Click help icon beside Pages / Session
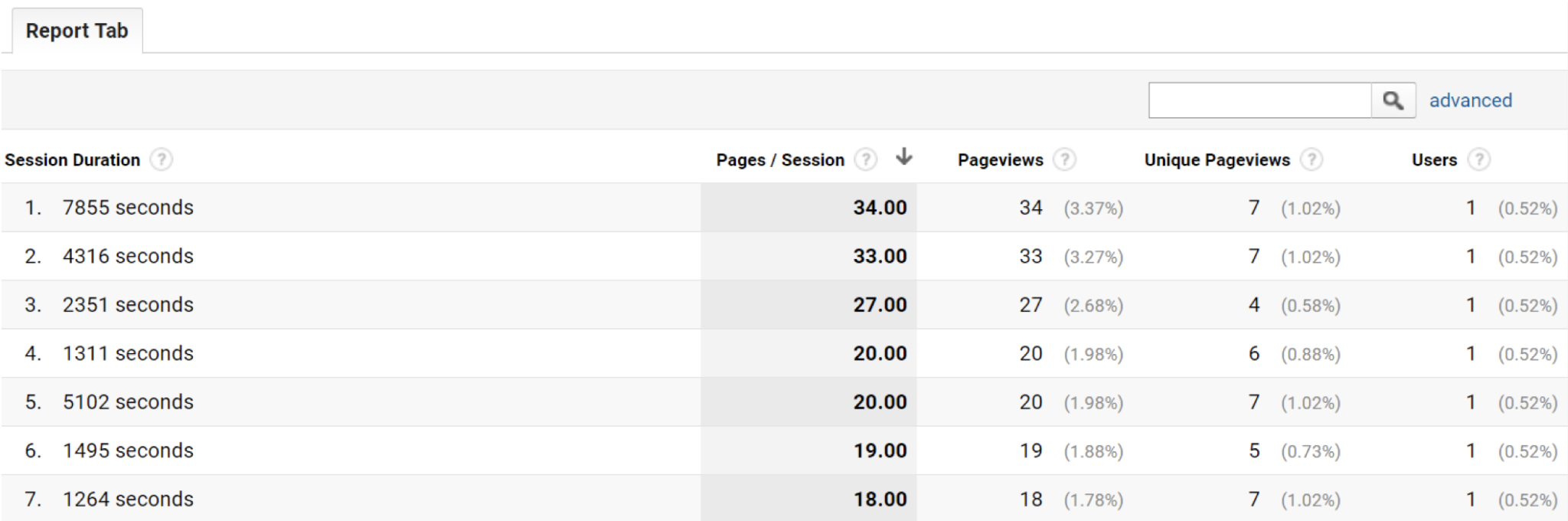 click(865, 159)
